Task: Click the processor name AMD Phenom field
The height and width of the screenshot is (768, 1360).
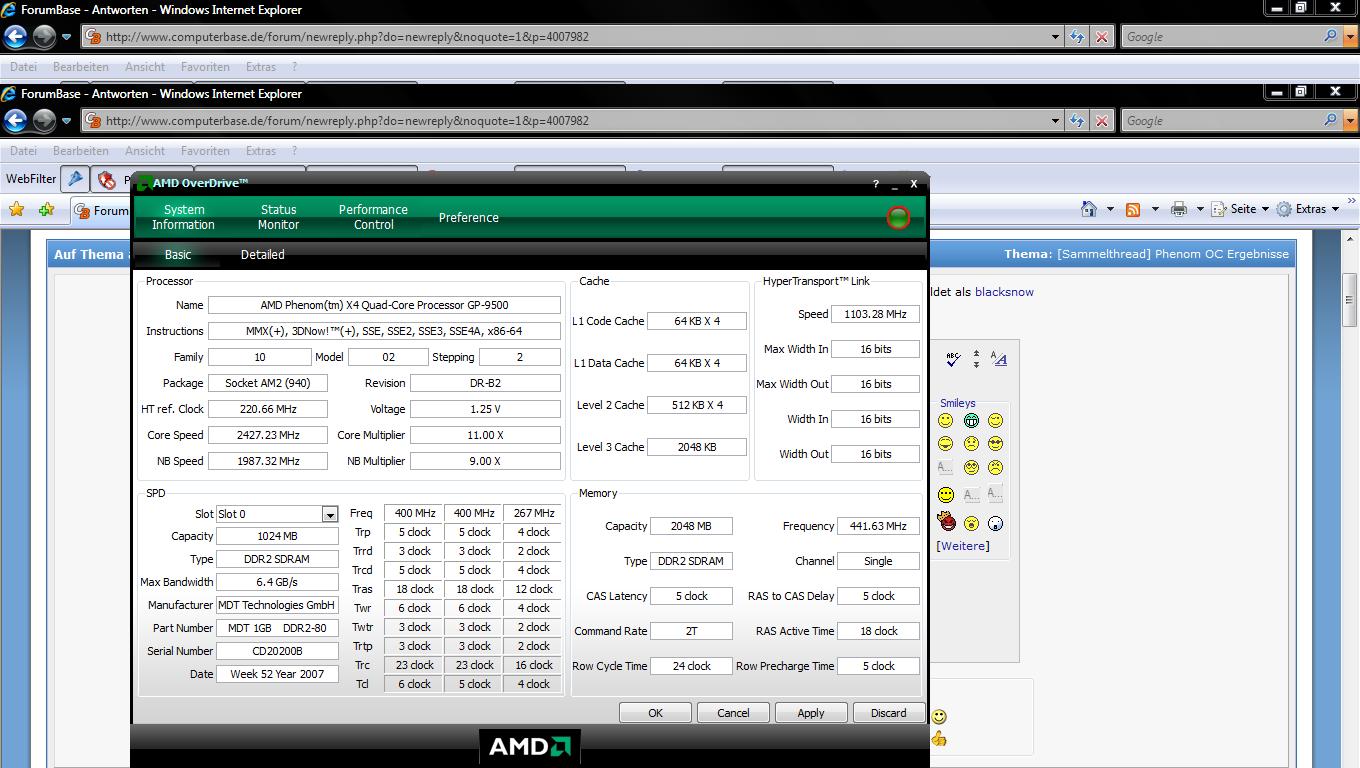Action: 384,305
